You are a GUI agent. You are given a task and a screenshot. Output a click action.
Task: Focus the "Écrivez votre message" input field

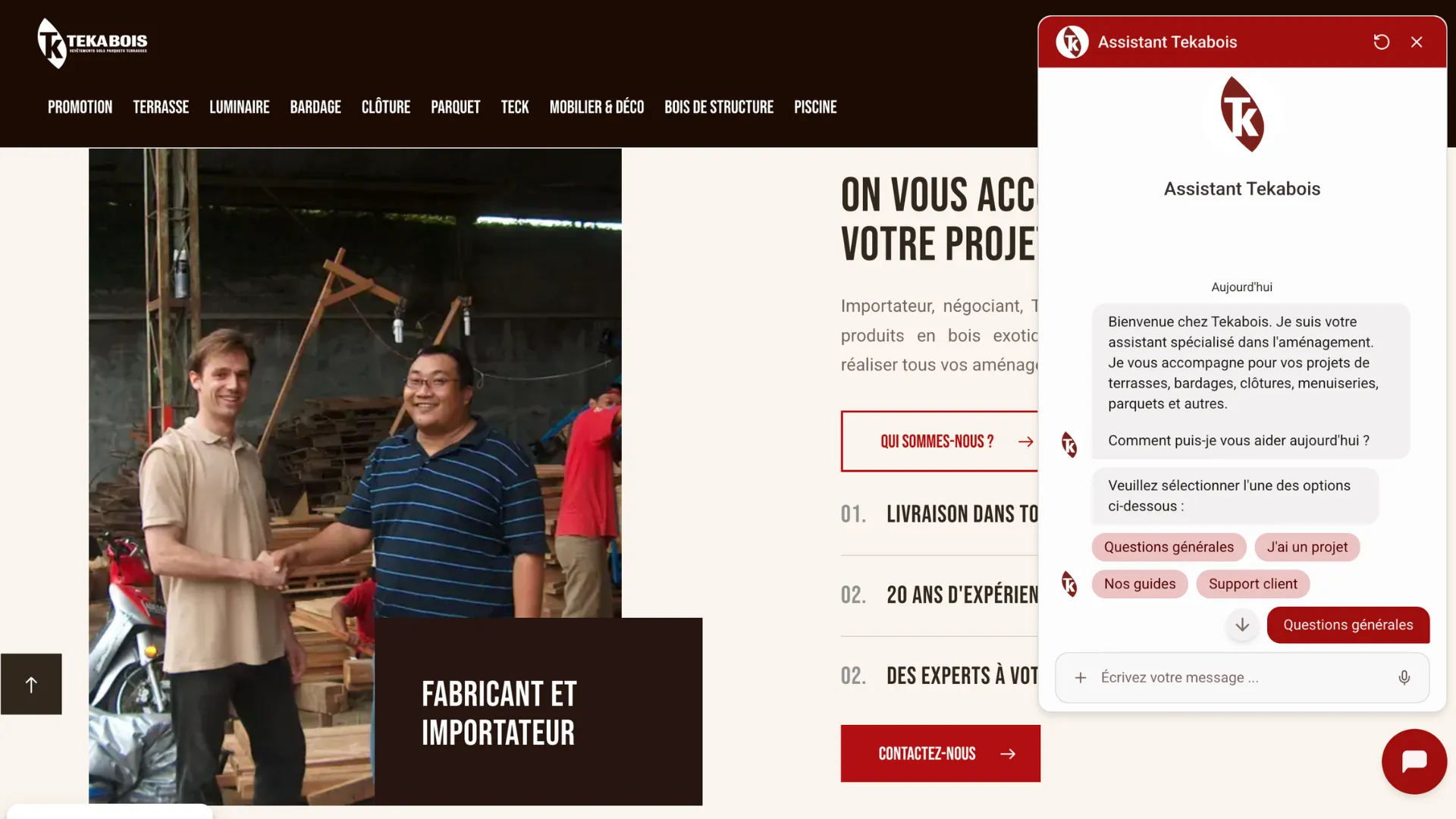pyautogui.click(x=1242, y=677)
